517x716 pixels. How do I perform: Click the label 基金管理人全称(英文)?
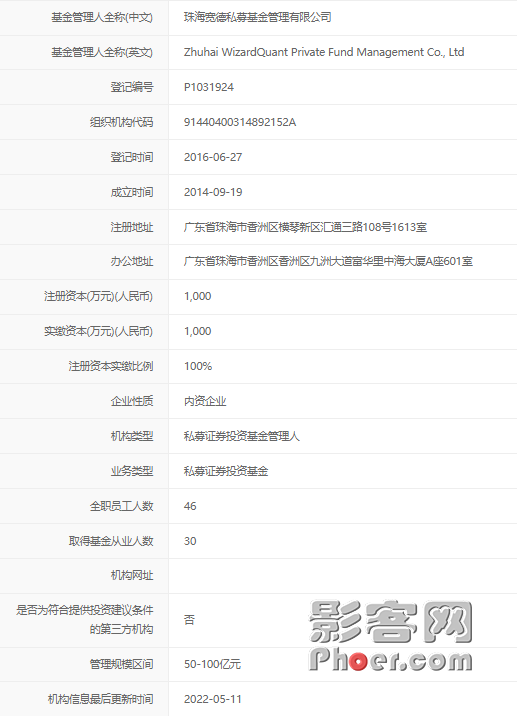(x=102, y=53)
